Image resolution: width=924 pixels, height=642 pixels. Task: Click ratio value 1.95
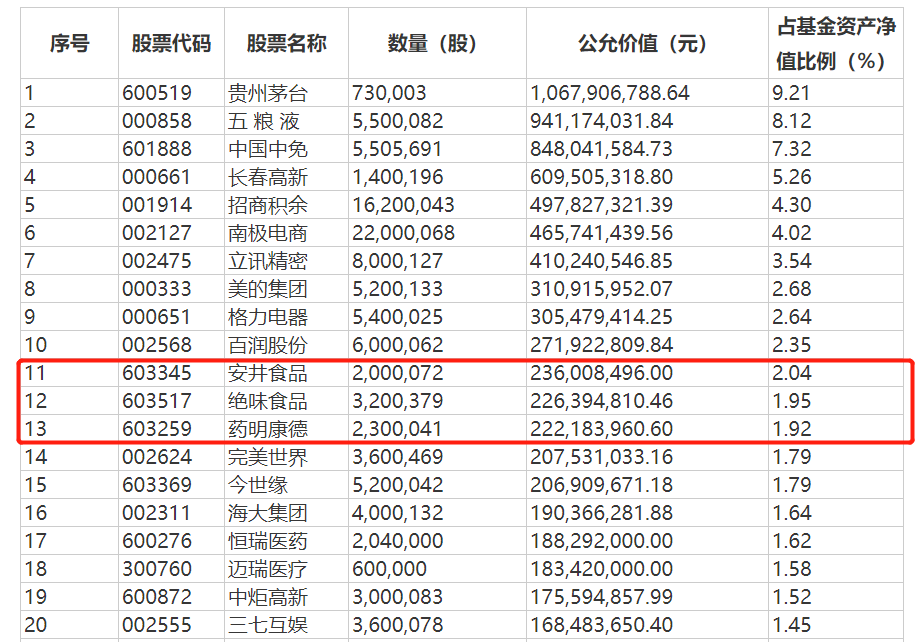pyautogui.click(x=791, y=401)
